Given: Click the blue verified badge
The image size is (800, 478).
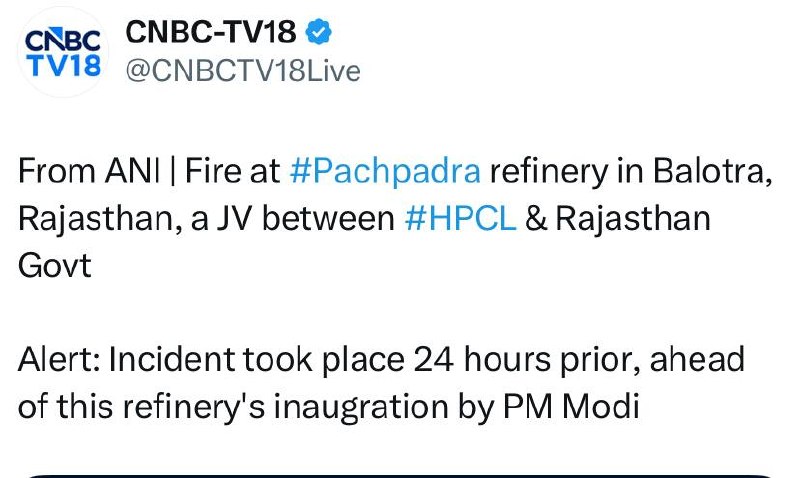Looking at the screenshot, I should pyautogui.click(x=317, y=33).
